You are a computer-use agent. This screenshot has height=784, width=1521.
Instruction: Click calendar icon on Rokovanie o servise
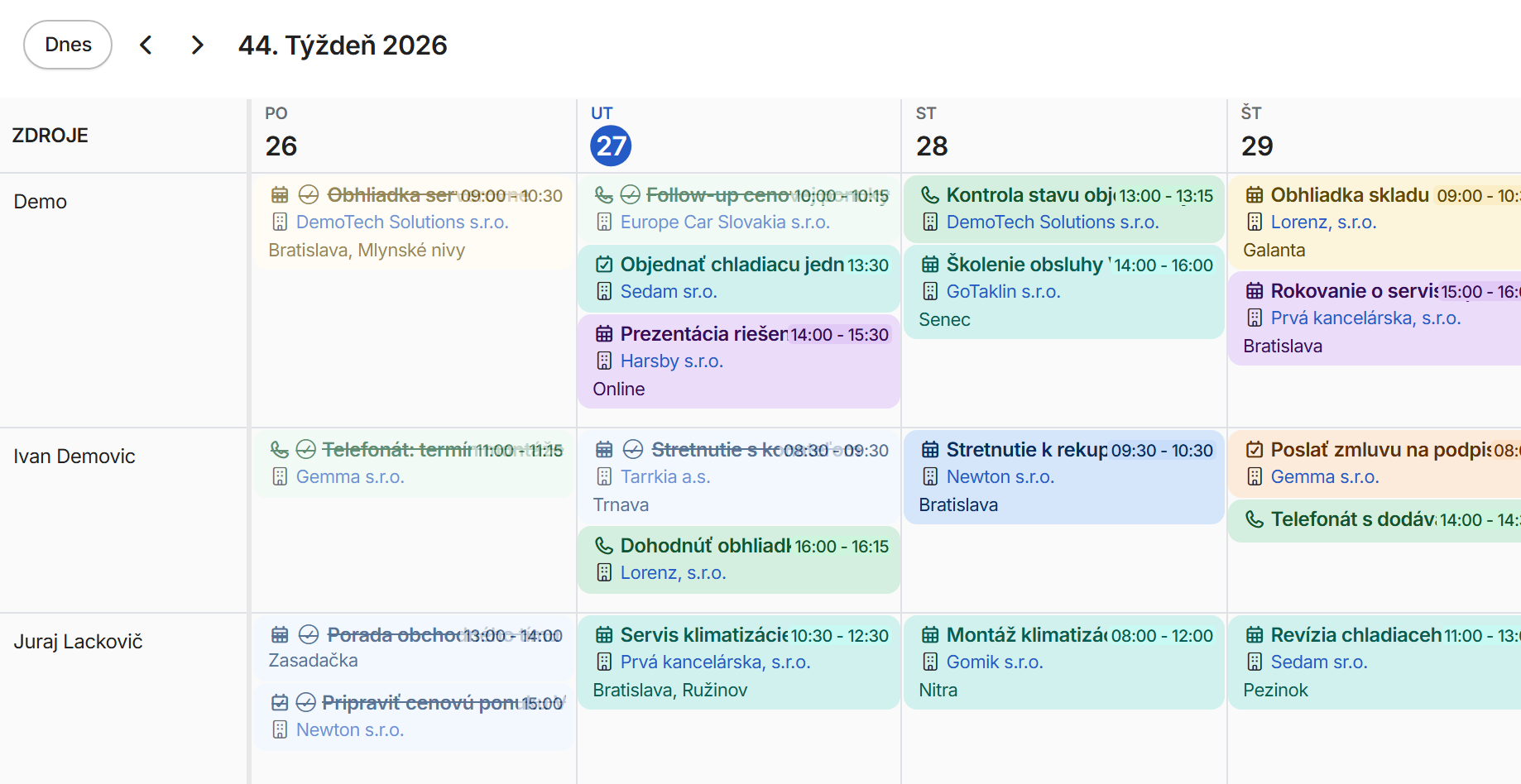[1255, 291]
